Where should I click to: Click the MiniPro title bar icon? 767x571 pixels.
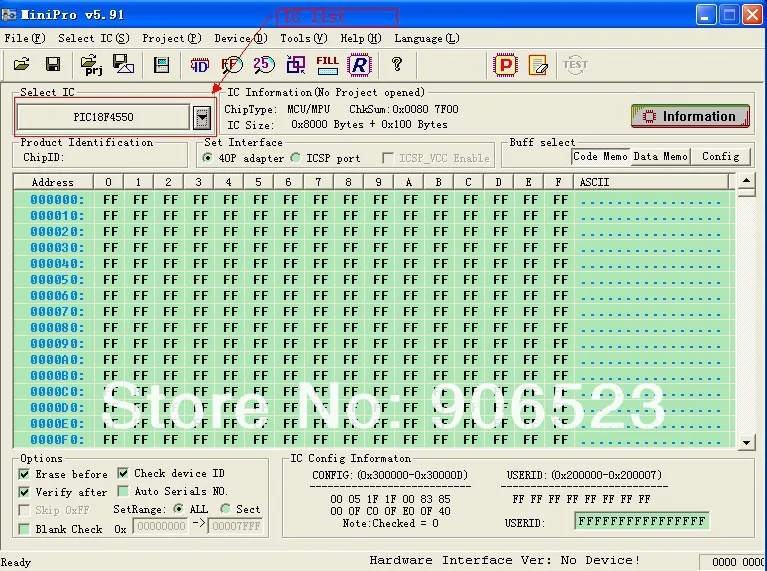(x=9, y=15)
